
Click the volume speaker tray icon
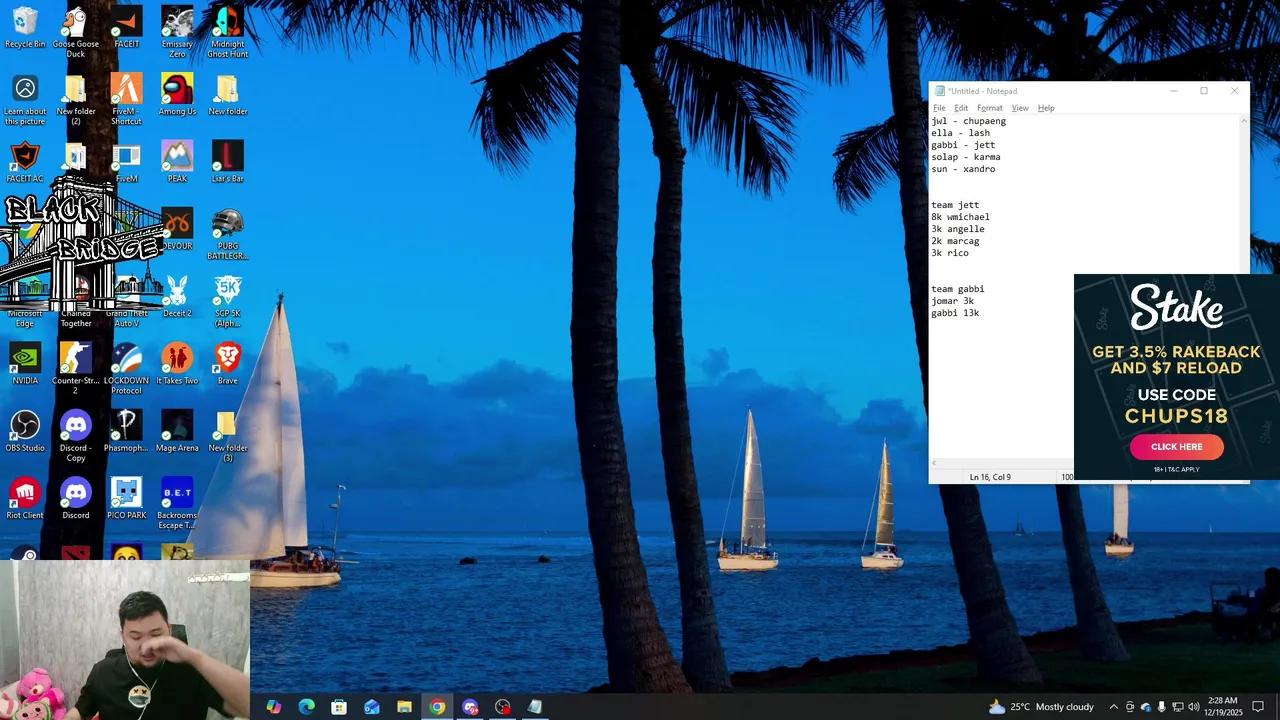pyautogui.click(x=1193, y=707)
